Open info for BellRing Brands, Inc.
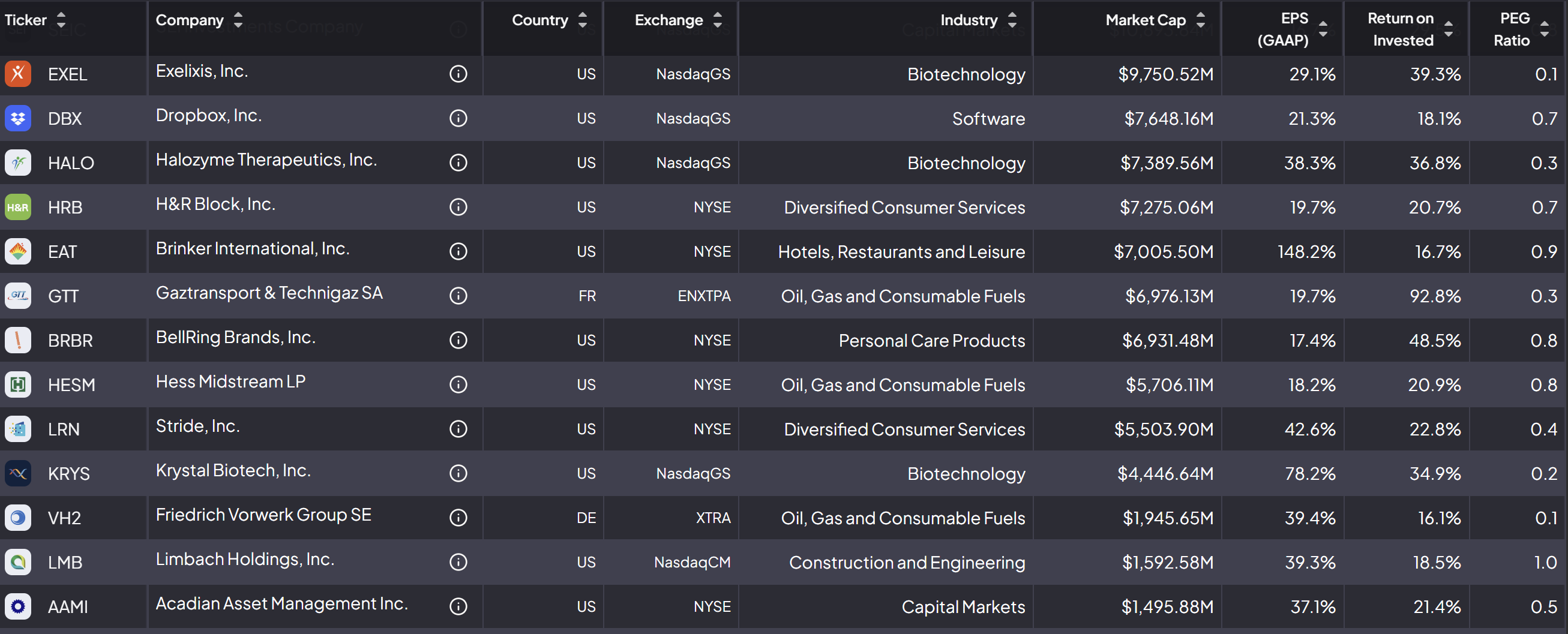This screenshot has height=634, width=1568. tap(458, 340)
